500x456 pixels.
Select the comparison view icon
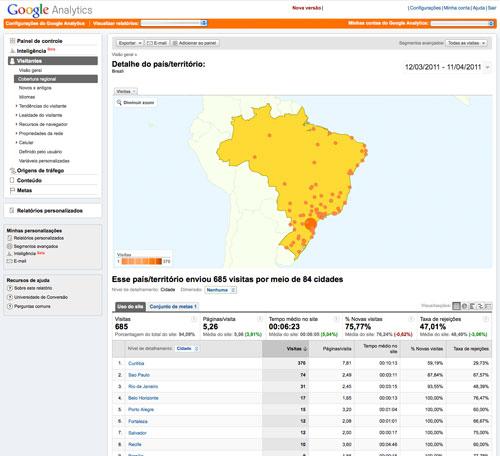(480, 306)
